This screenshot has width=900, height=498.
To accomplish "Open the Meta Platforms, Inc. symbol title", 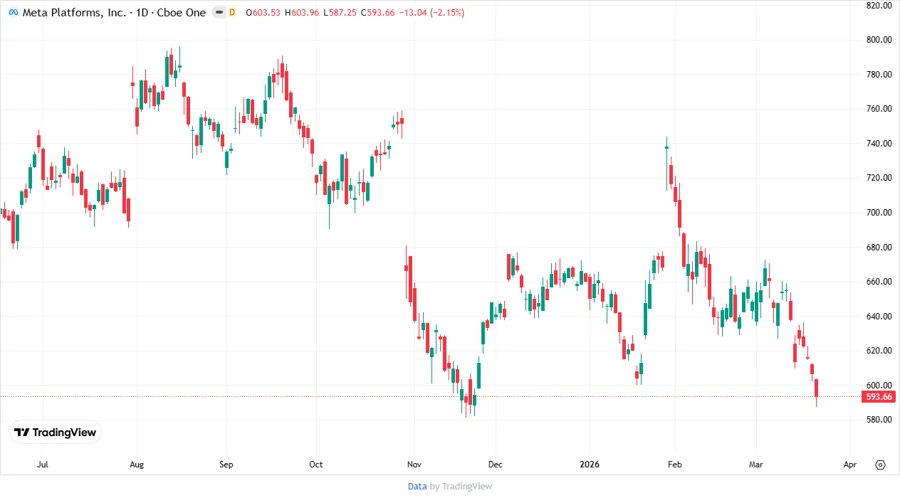I will tap(114, 12).
